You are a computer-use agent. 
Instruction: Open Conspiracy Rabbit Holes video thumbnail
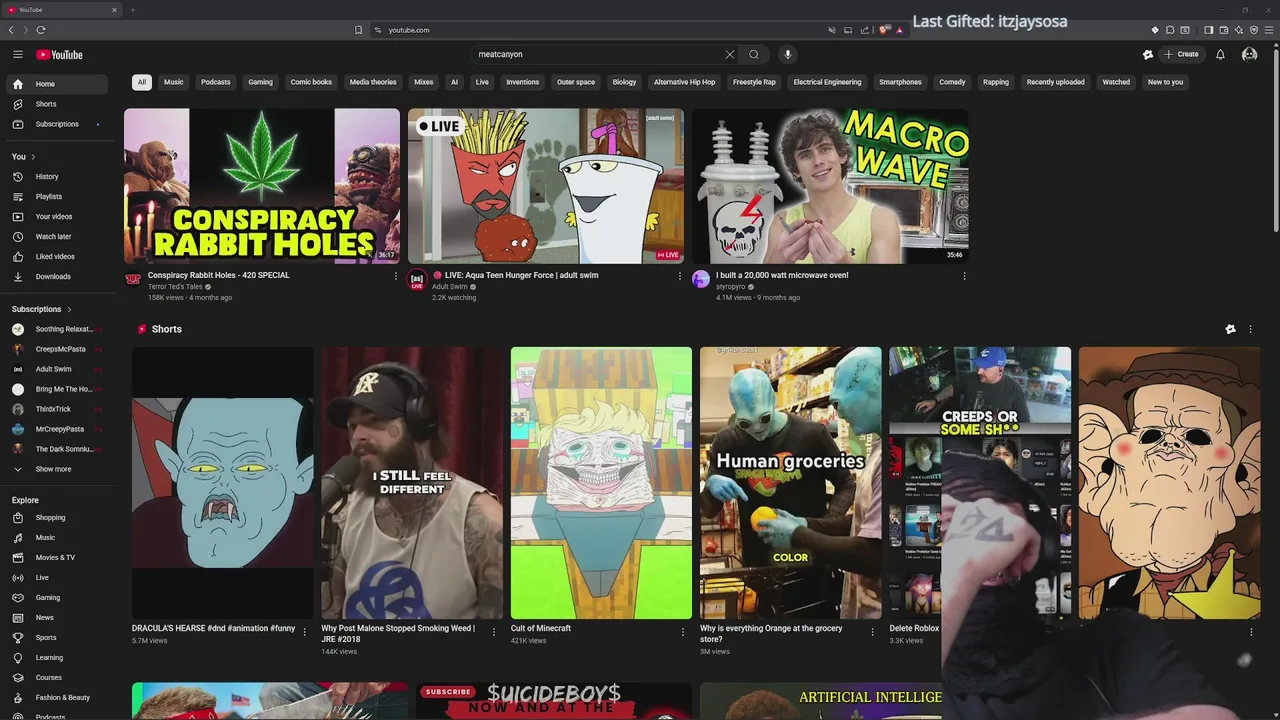point(262,186)
